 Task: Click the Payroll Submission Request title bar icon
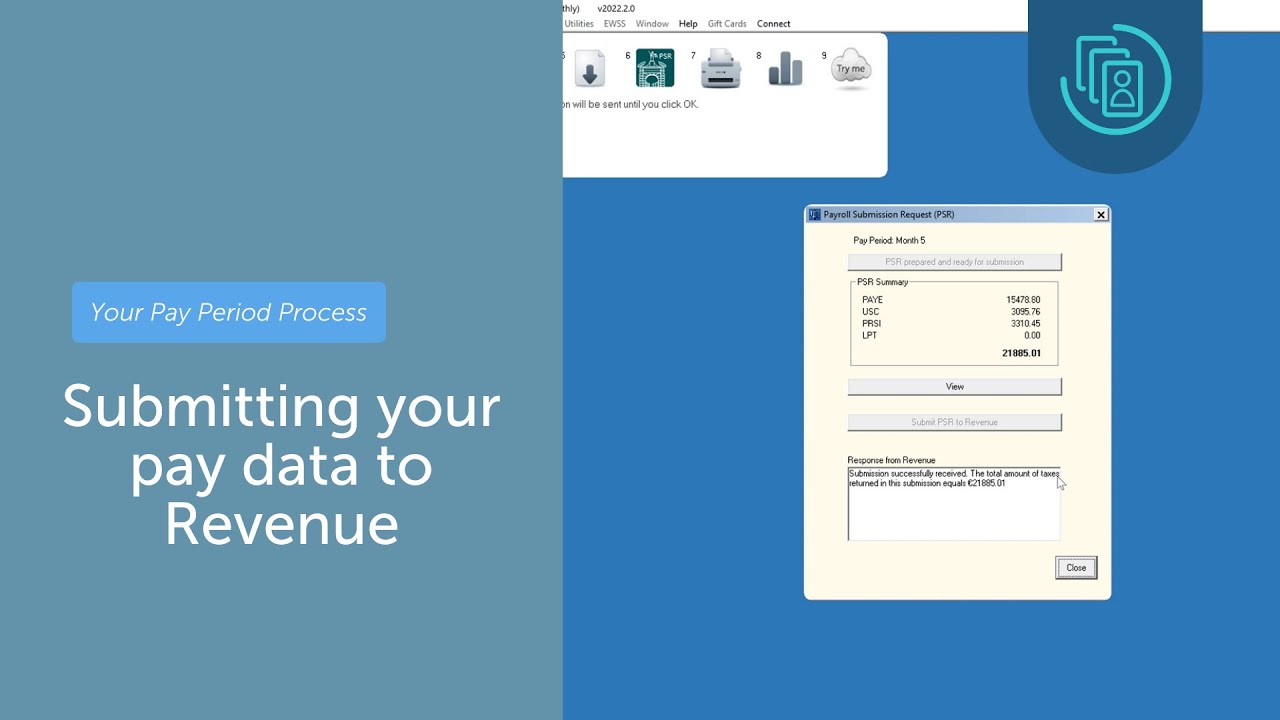click(815, 214)
